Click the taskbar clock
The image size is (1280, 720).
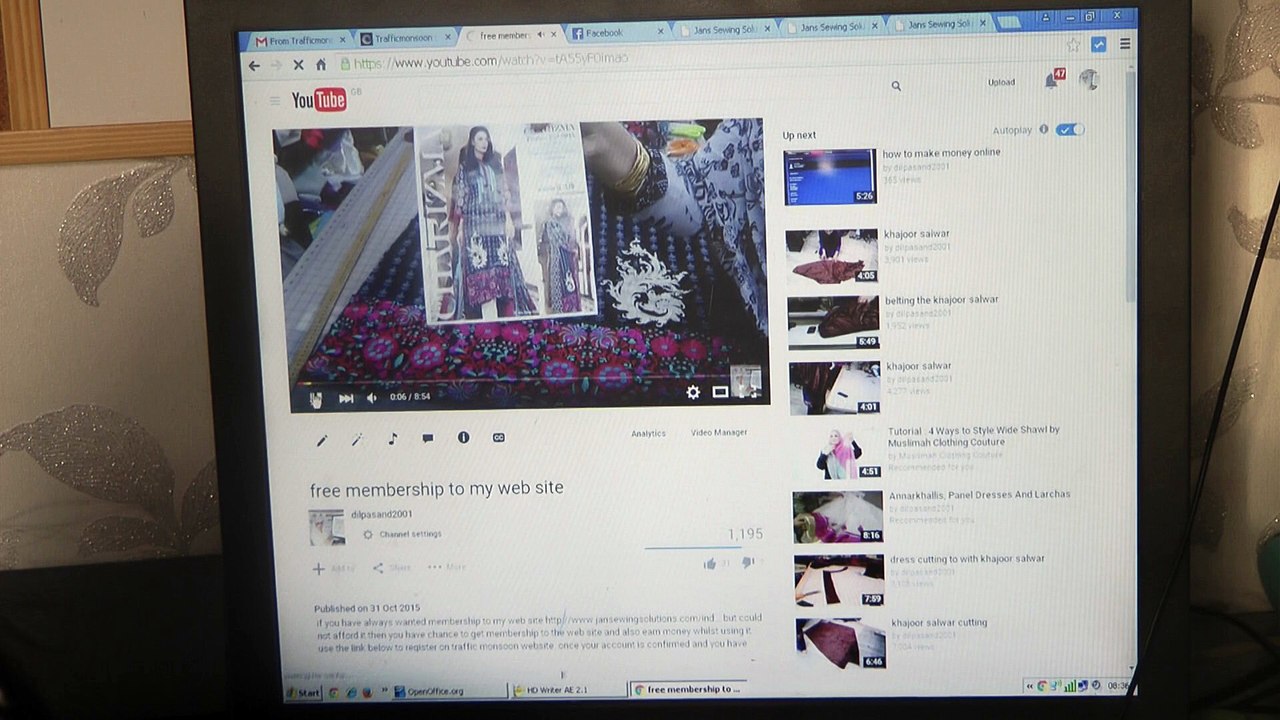[1118, 686]
